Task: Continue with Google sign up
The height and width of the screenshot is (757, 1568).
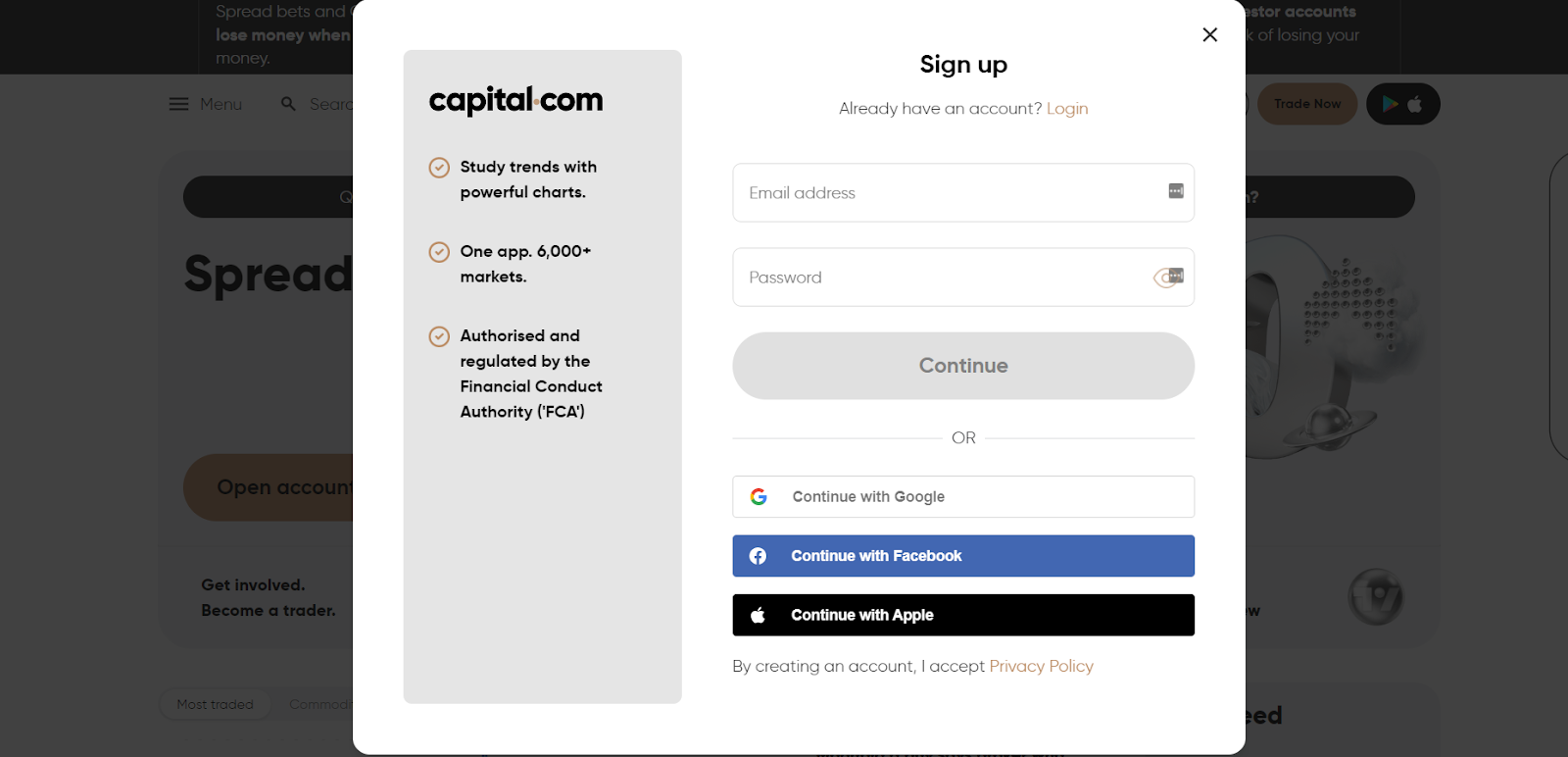Action: coord(963,497)
